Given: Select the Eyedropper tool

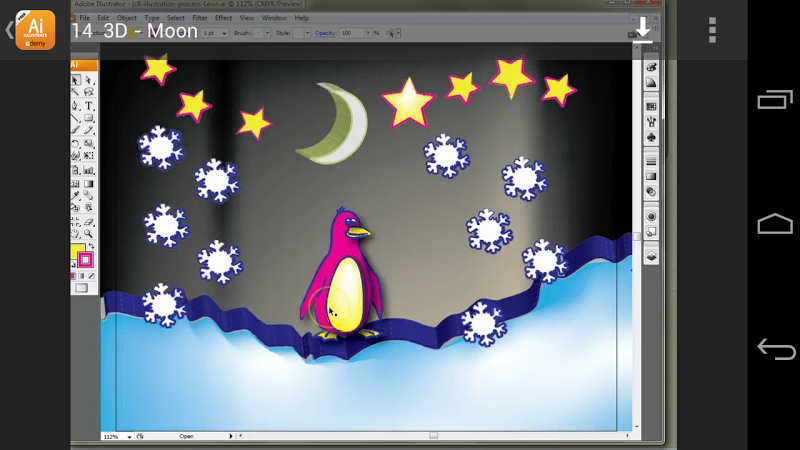Looking at the screenshot, I should point(76,195).
